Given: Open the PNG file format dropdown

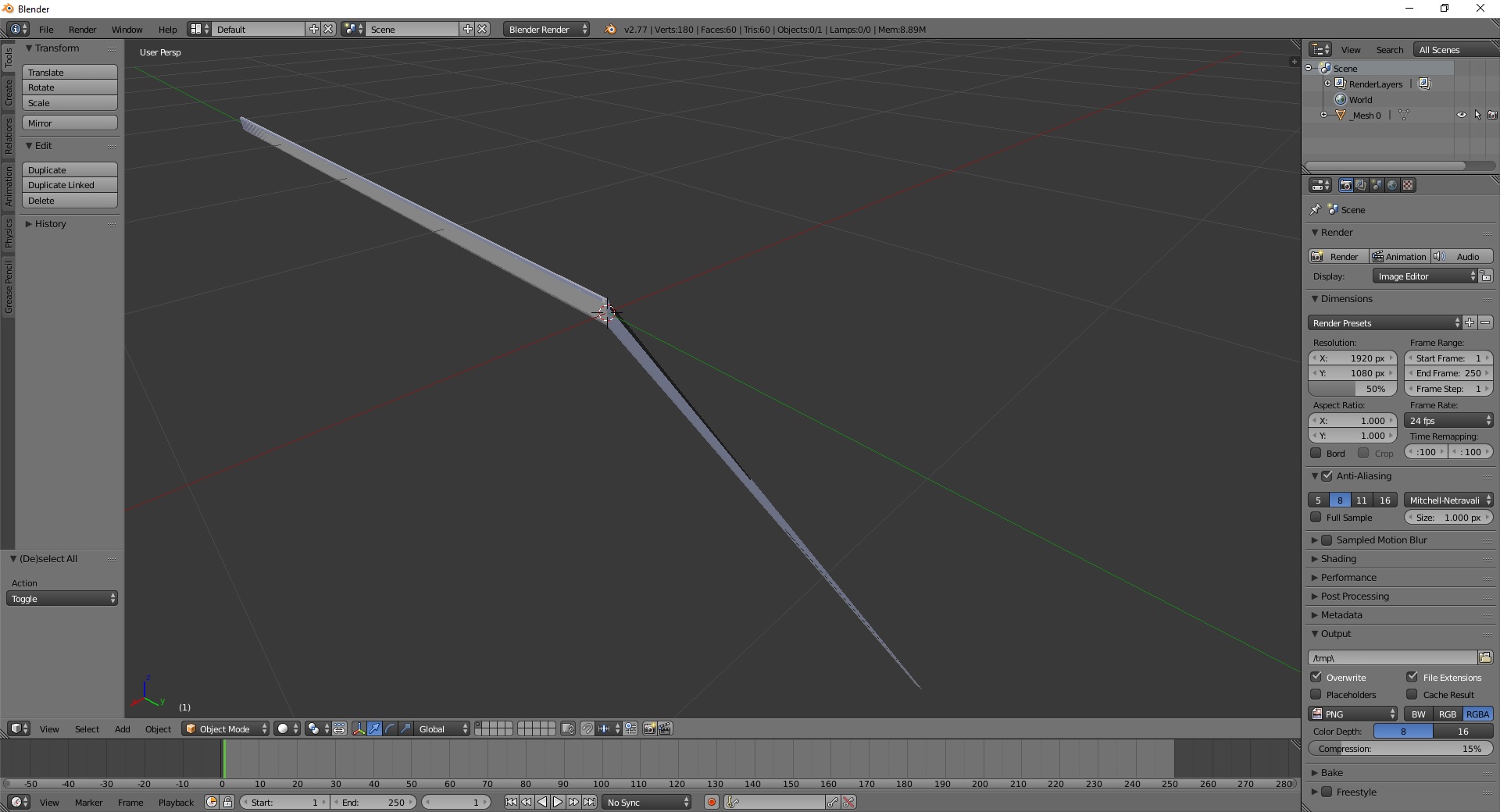Looking at the screenshot, I should [1353, 714].
